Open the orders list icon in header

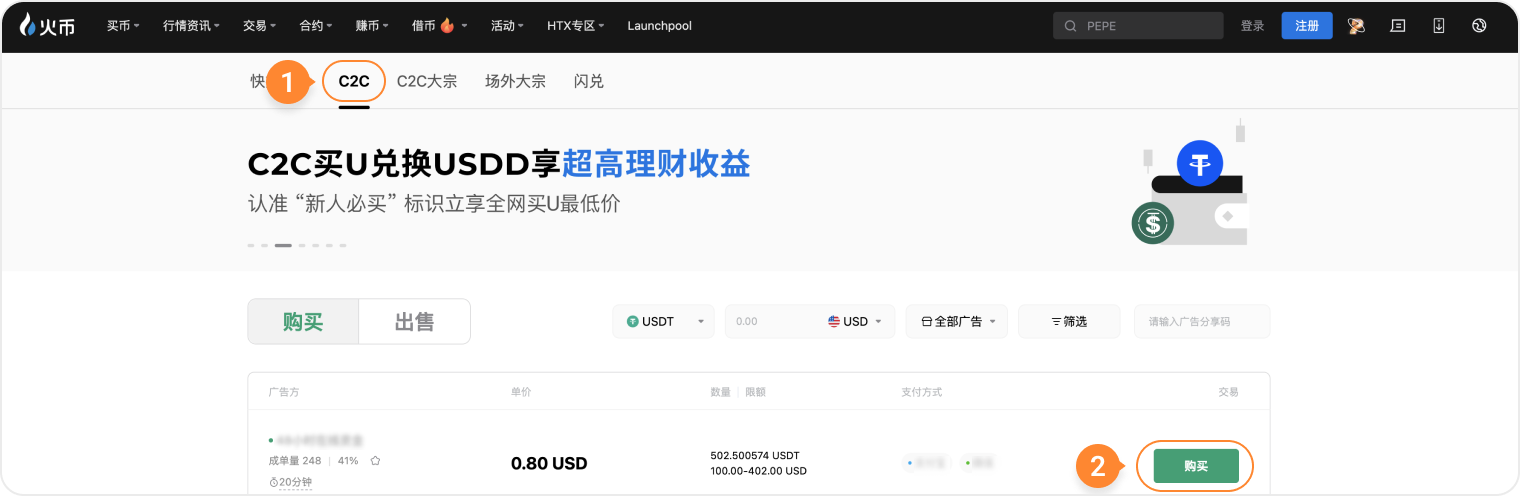(x=1398, y=26)
